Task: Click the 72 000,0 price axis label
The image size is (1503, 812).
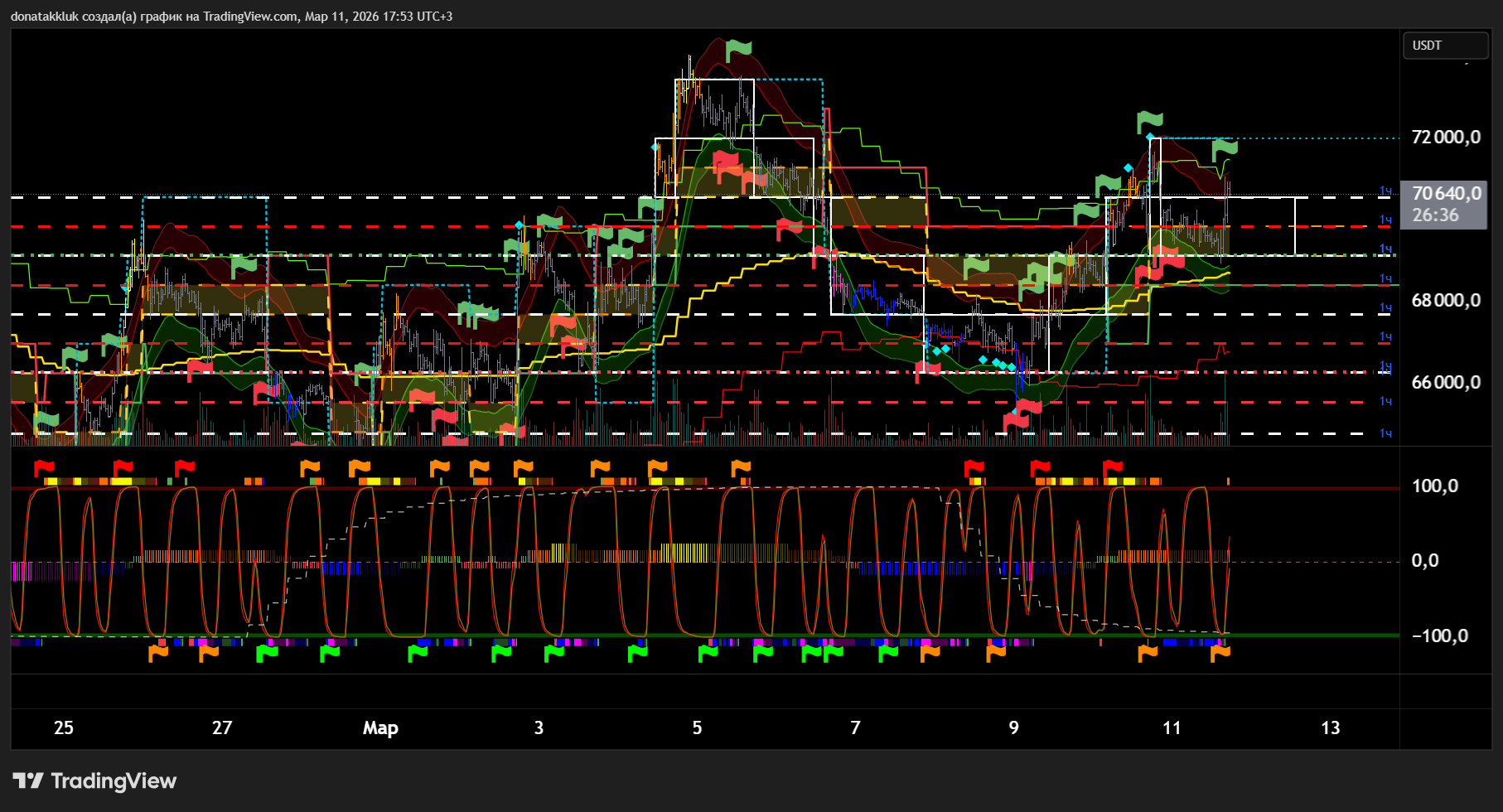Action: 1446,138
